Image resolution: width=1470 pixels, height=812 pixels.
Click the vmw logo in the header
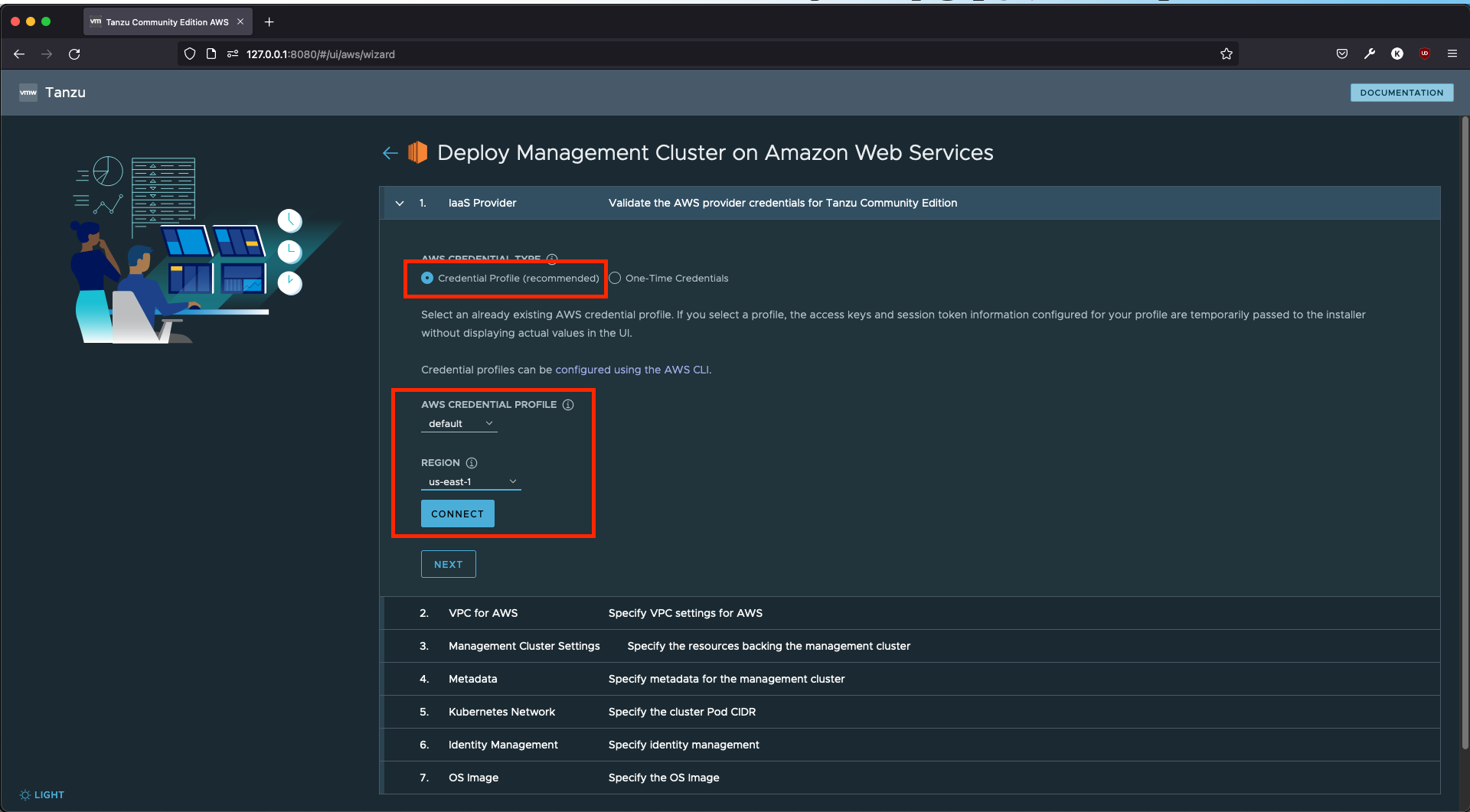(28, 93)
